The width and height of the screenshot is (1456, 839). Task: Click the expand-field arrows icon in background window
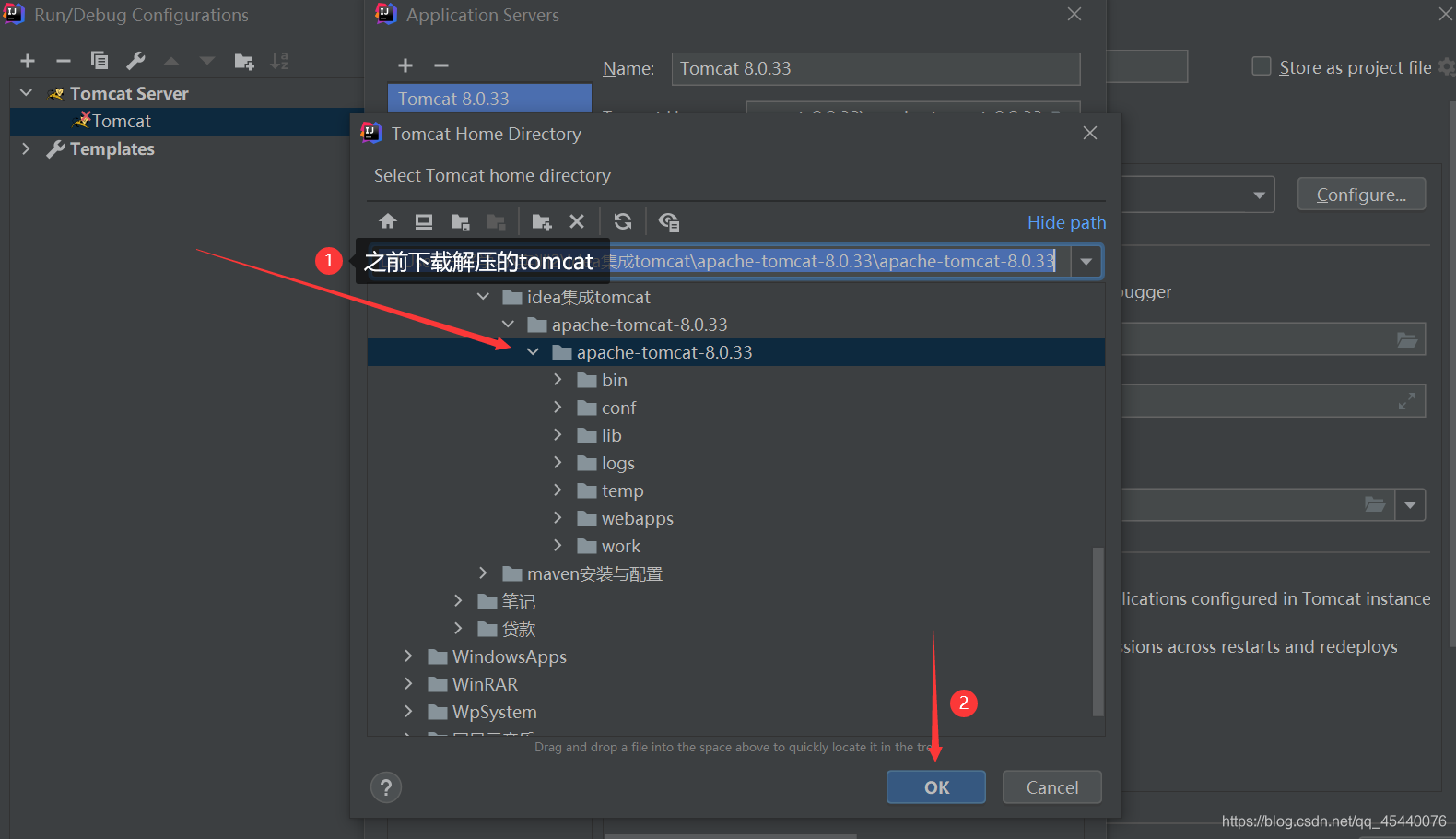(x=1407, y=401)
